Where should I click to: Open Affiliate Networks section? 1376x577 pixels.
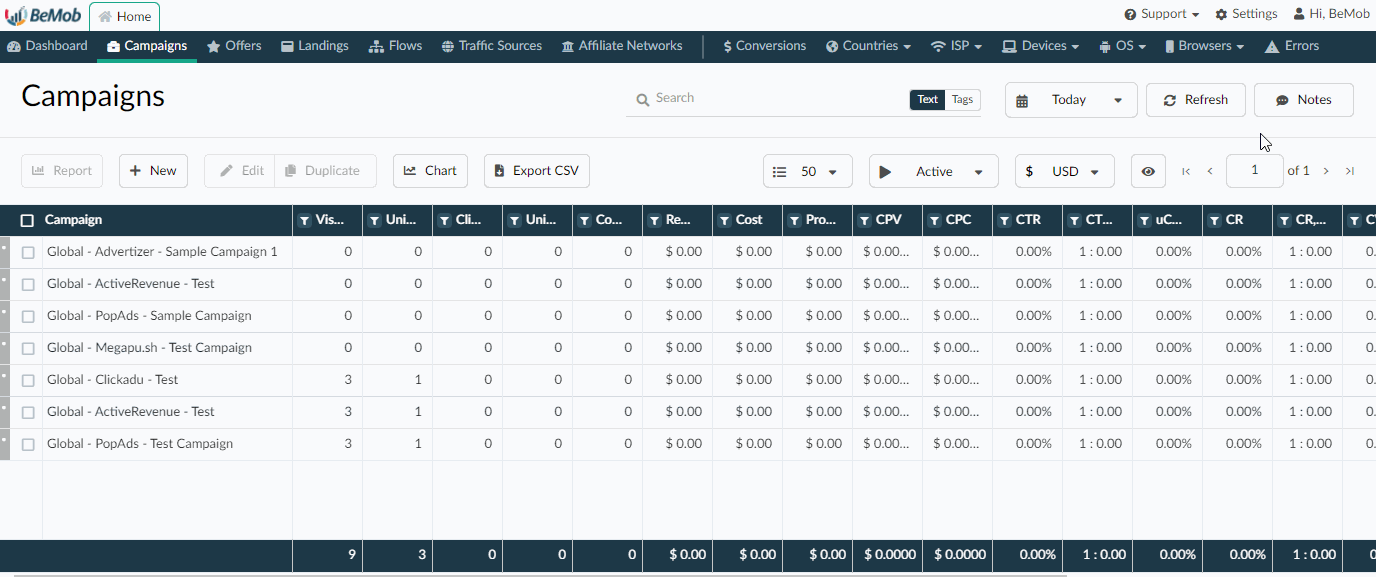click(x=622, y=46)
